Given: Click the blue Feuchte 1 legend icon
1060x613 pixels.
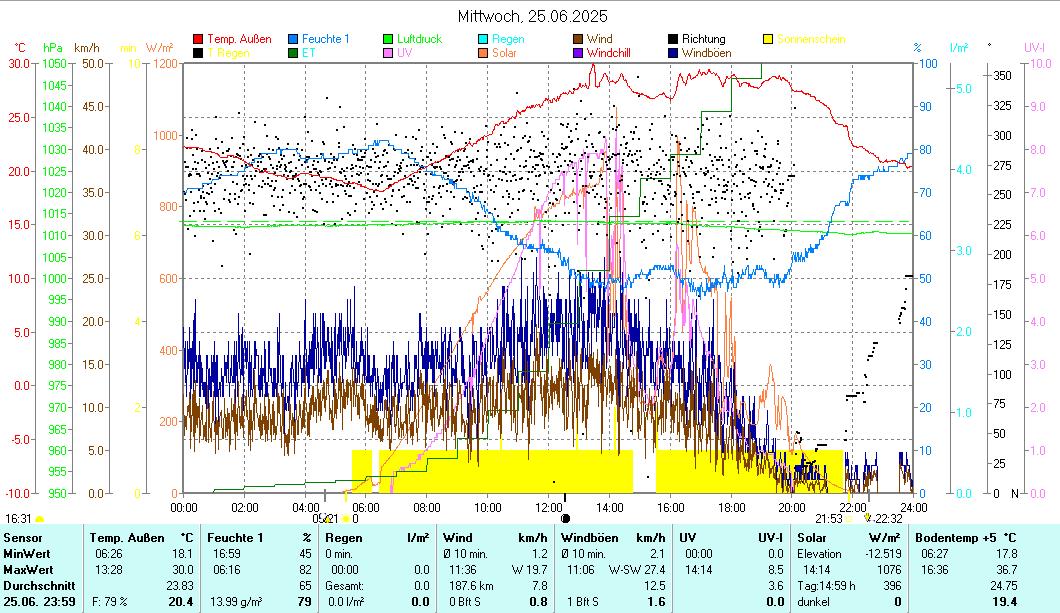Looking at the screenshot, I should [293, 39].
